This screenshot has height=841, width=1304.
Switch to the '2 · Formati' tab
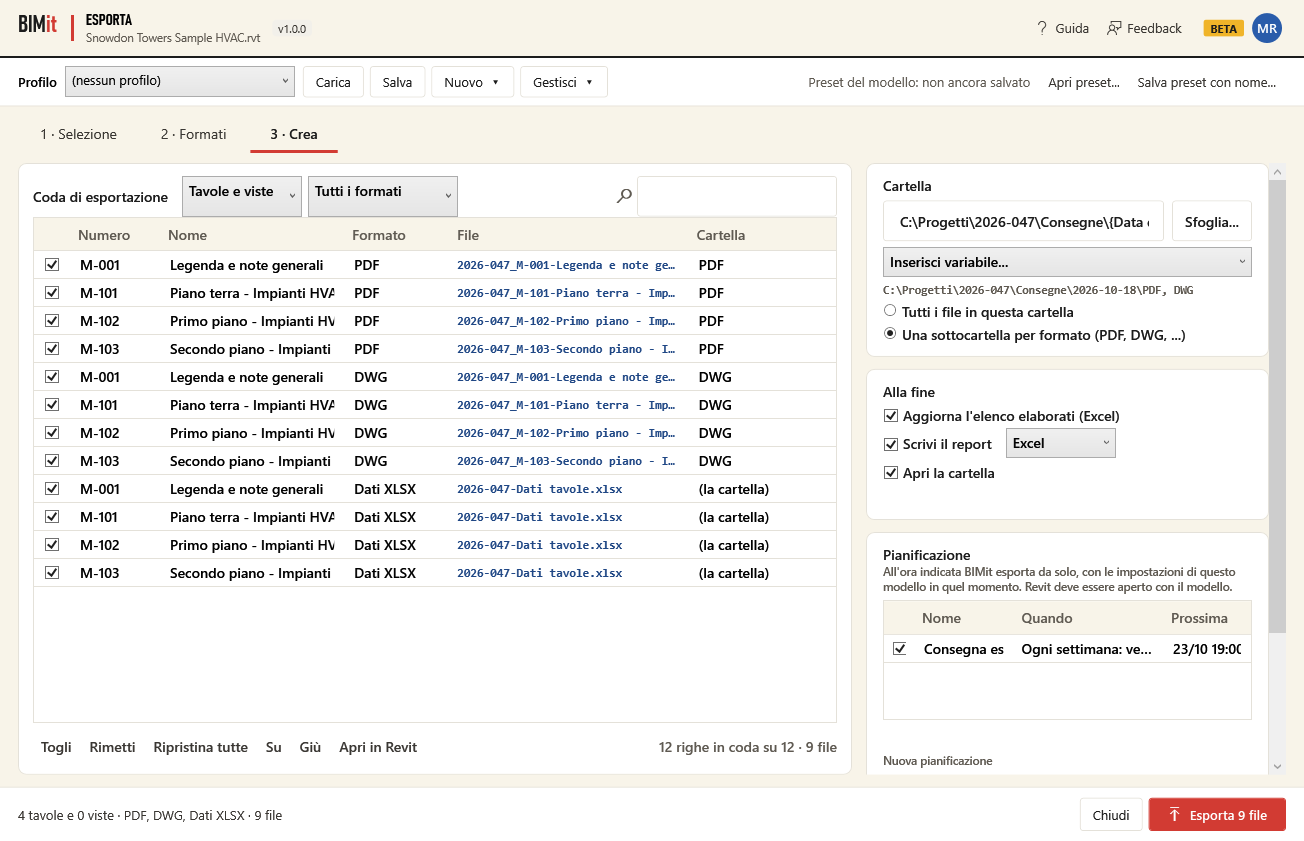tap(193, 134)
